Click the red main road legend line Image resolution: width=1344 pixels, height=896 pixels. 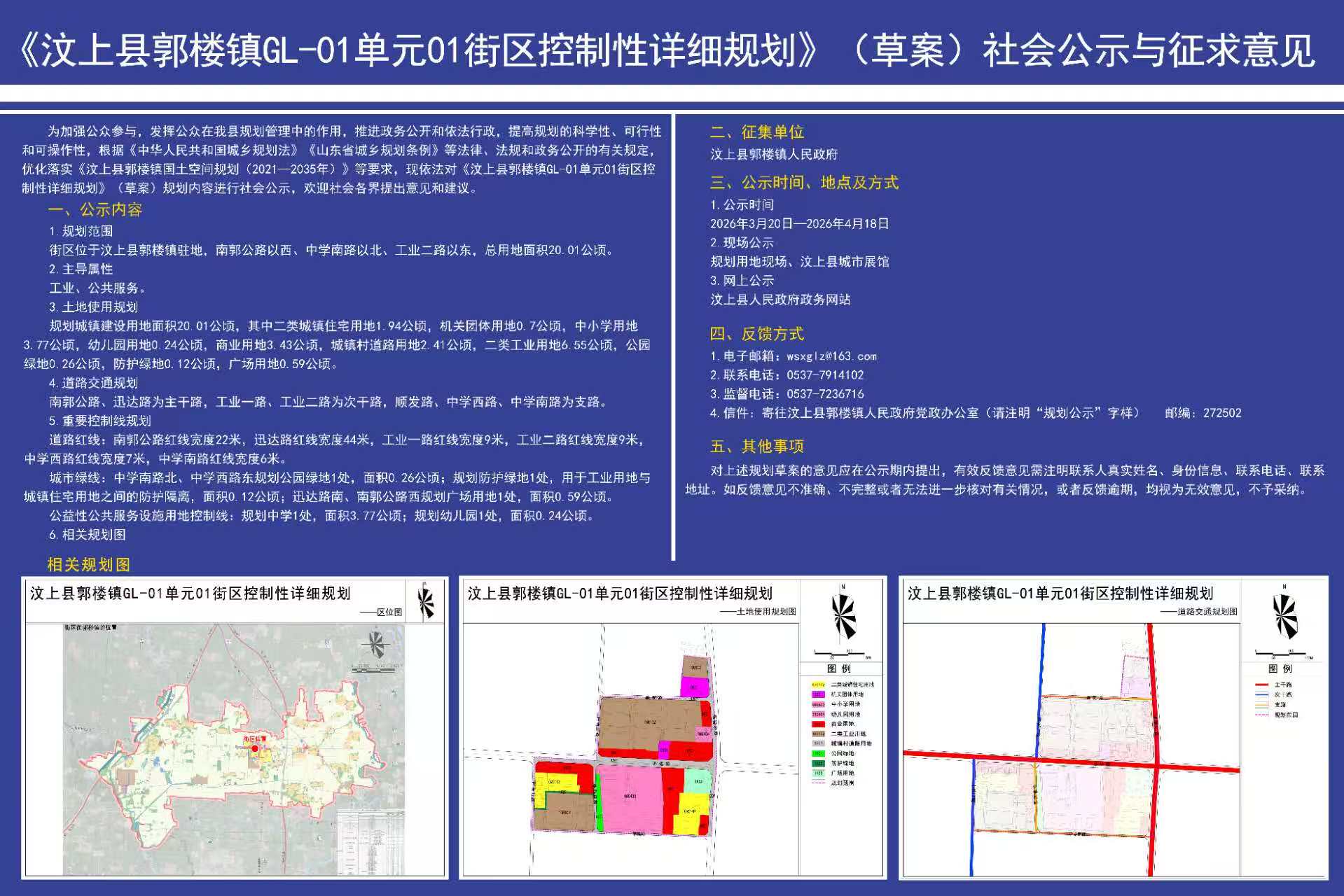1262,685
